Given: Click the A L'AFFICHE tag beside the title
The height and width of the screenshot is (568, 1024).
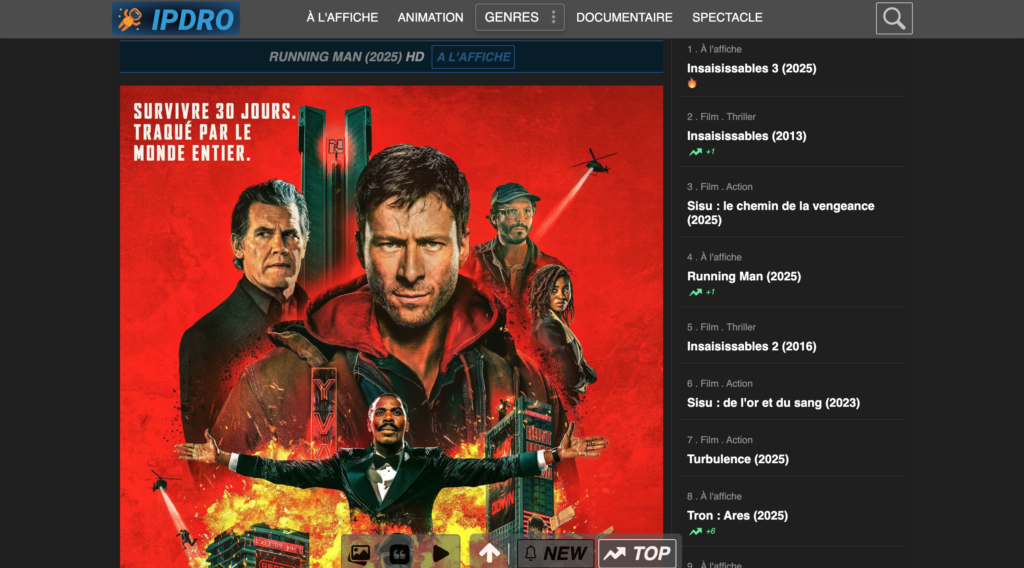Looking at the screenshot, I should coord(473,57).
